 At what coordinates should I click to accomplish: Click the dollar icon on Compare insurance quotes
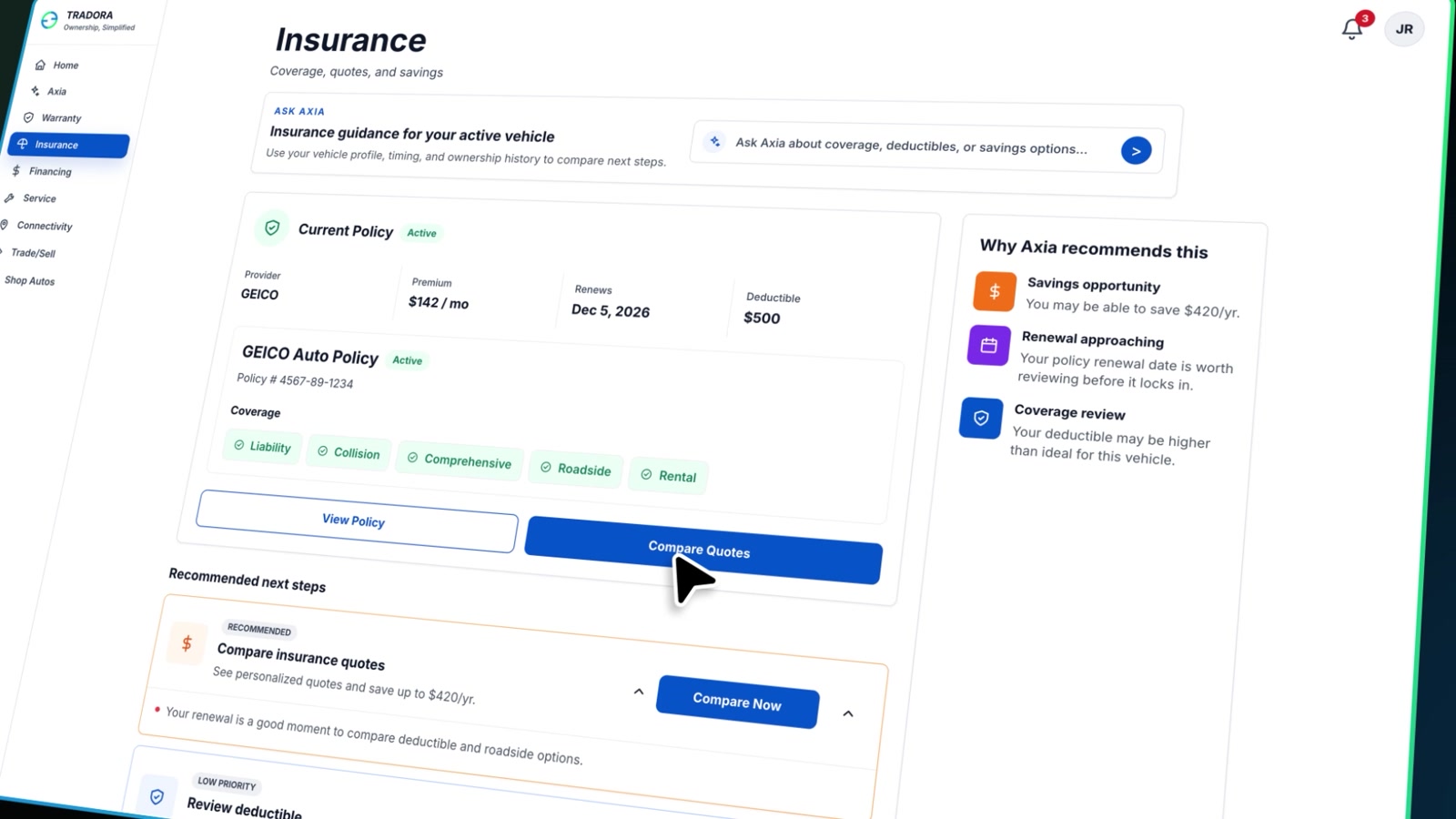pyautogui.click(x=187, y=644)
